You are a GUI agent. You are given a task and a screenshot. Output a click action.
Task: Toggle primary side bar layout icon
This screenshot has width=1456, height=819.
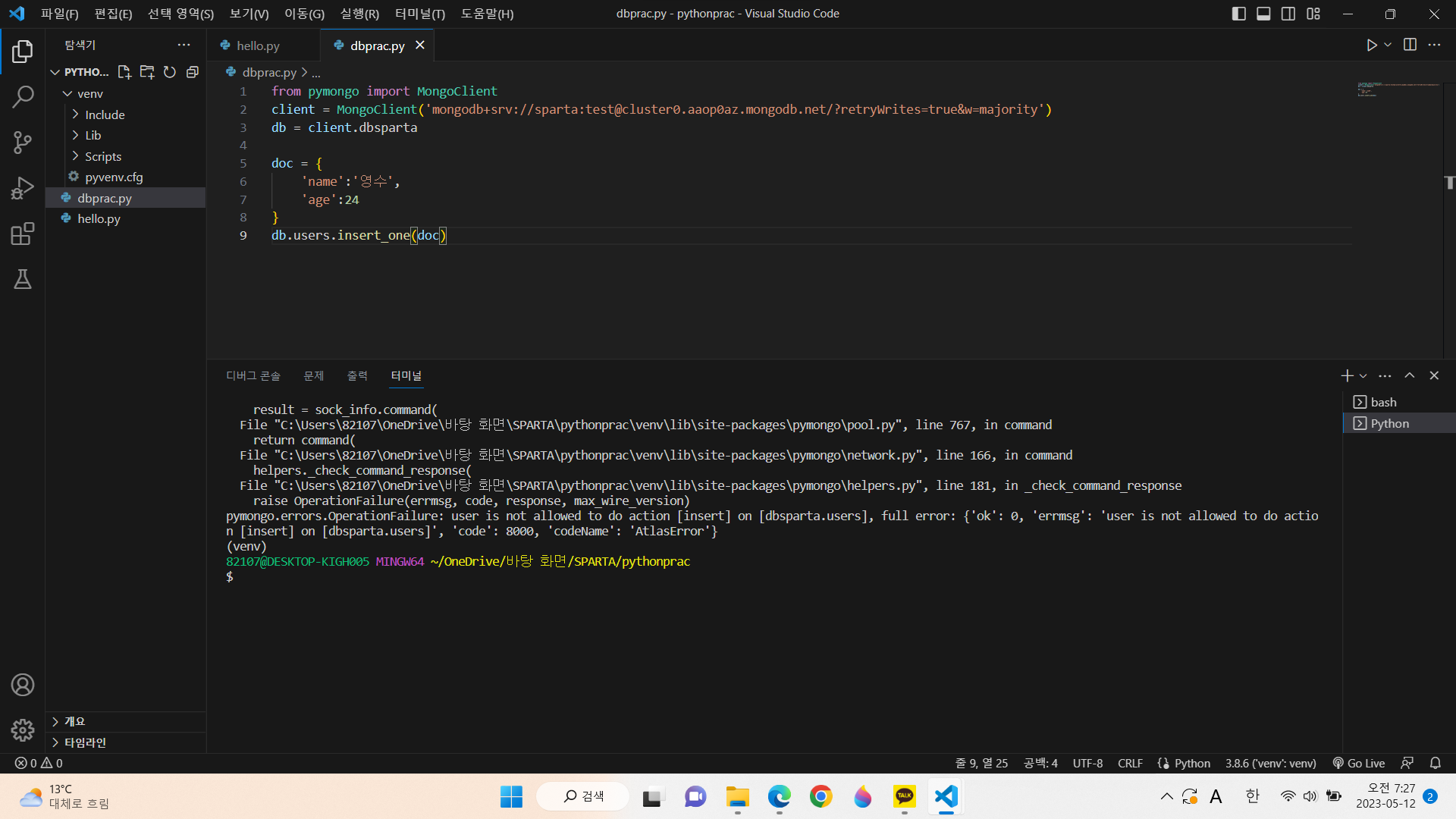(1239, 14)
